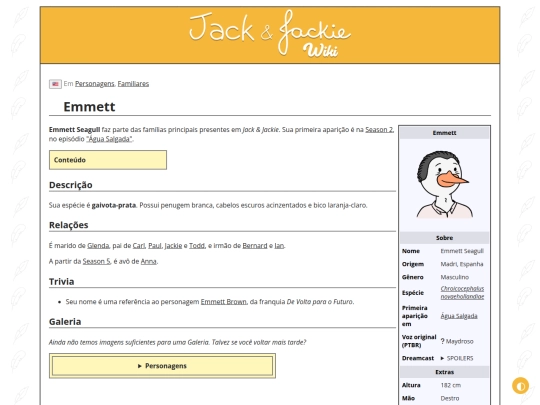Viewport: 540px width, 405px height.
Task: Click the "182 cm" height value
Action: pos(450,385)
